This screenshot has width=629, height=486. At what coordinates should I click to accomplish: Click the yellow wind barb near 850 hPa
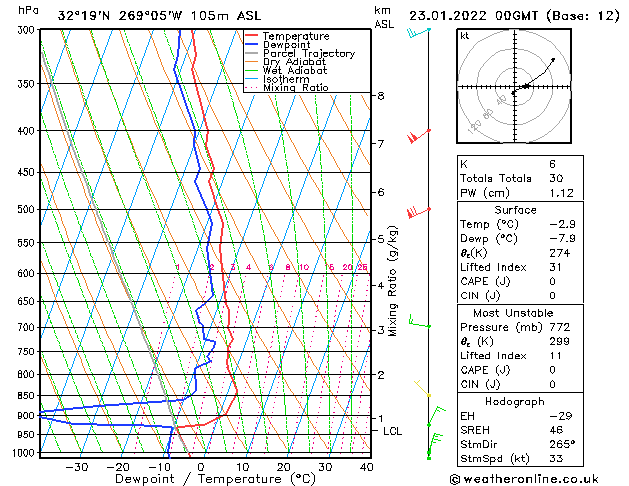pyautogui.click(x=422, y=388)
